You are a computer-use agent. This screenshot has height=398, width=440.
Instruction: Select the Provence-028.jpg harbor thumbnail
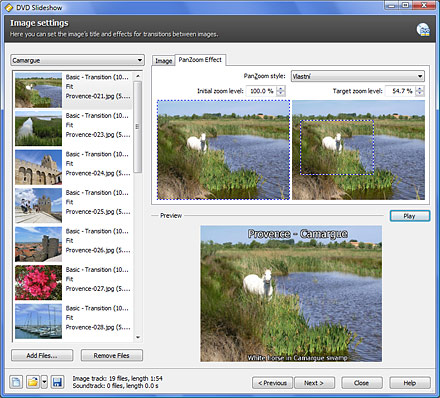pyautogui.click(x=38, y=321)
